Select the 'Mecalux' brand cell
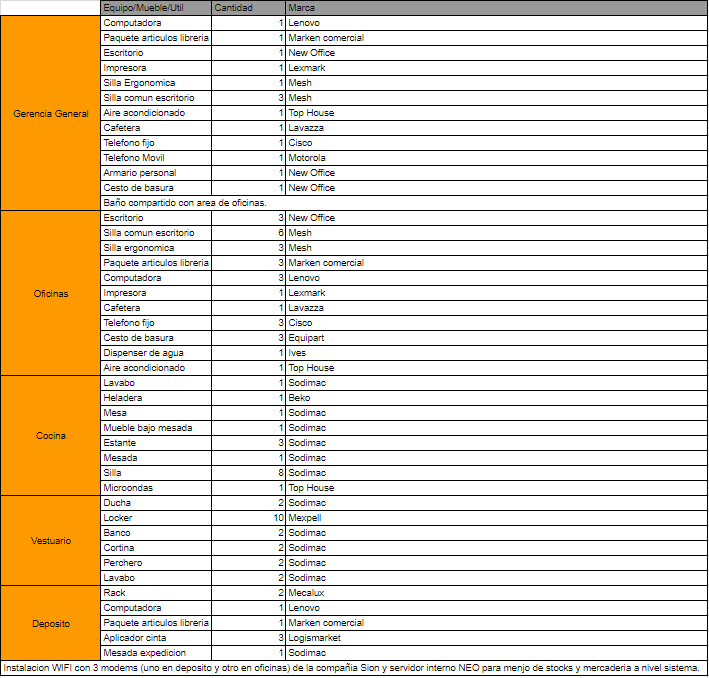Screen dimensions: 709x678 [x=496, y=593]
